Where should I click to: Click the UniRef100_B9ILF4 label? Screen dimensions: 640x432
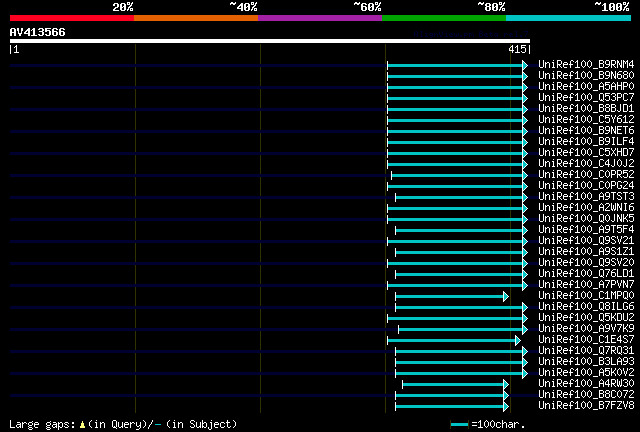pyautogui.click(x=586, y=142)
